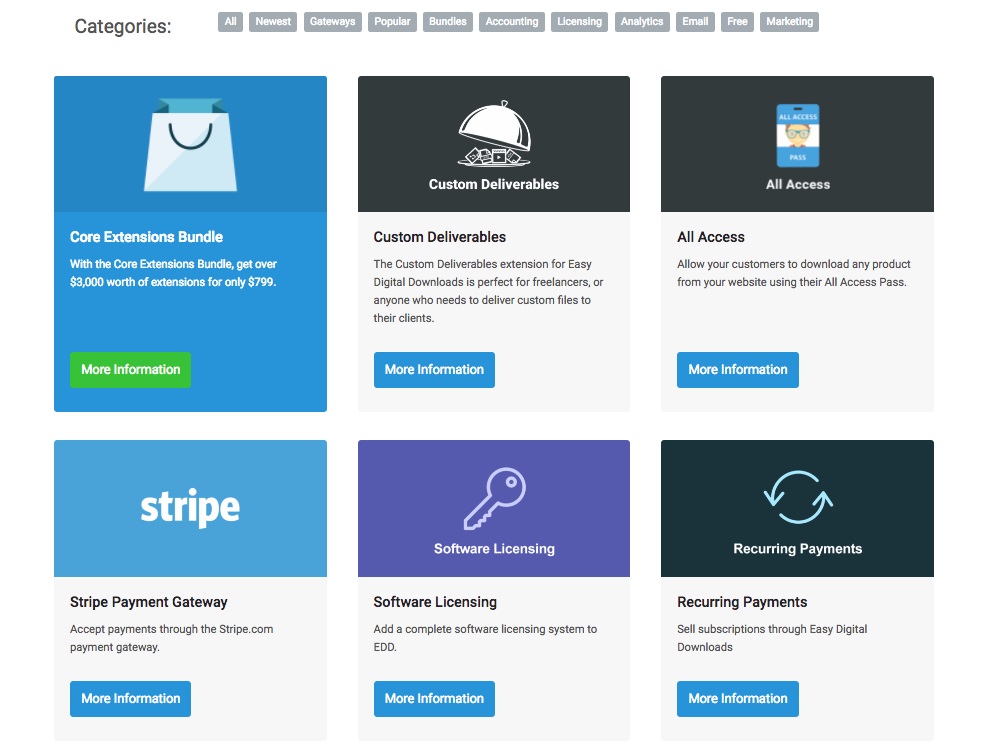The width and height of the screenshot is (984, 755).
Task: Open the Core Extensions Bundle title link
Action: tap(146, 237)
